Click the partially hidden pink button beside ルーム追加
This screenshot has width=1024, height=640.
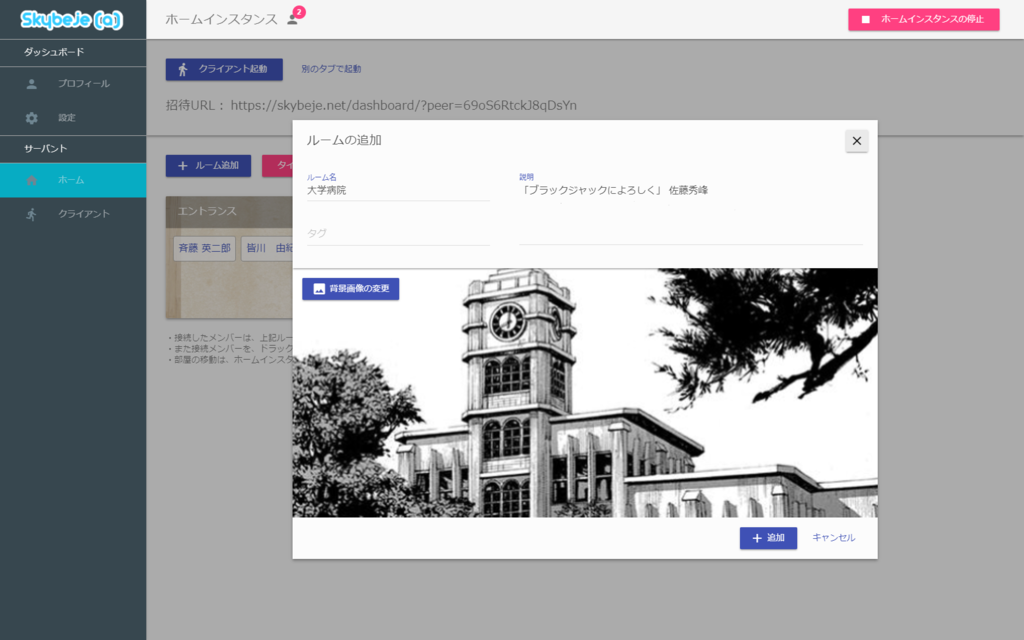(x=278, y=166)
